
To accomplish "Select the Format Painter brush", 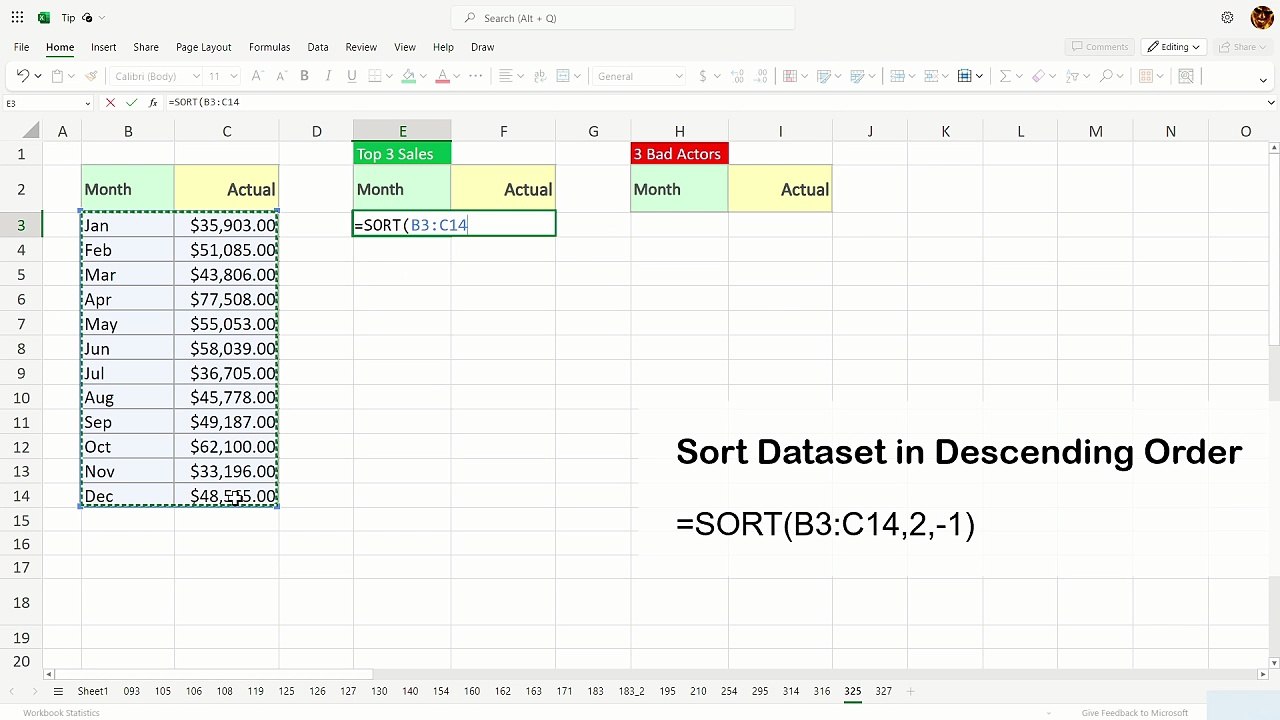I will pos(91,76).
